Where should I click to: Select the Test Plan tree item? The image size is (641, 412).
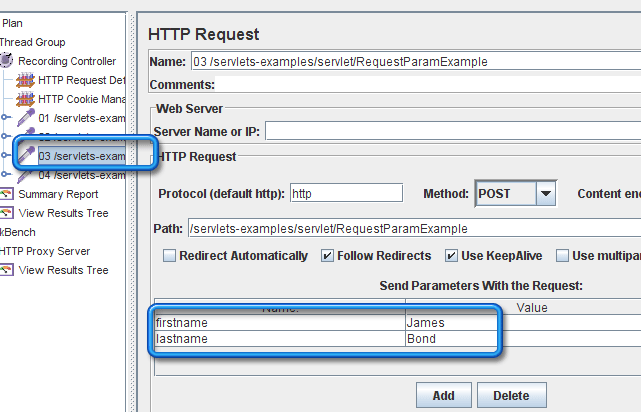pos(11,23)
